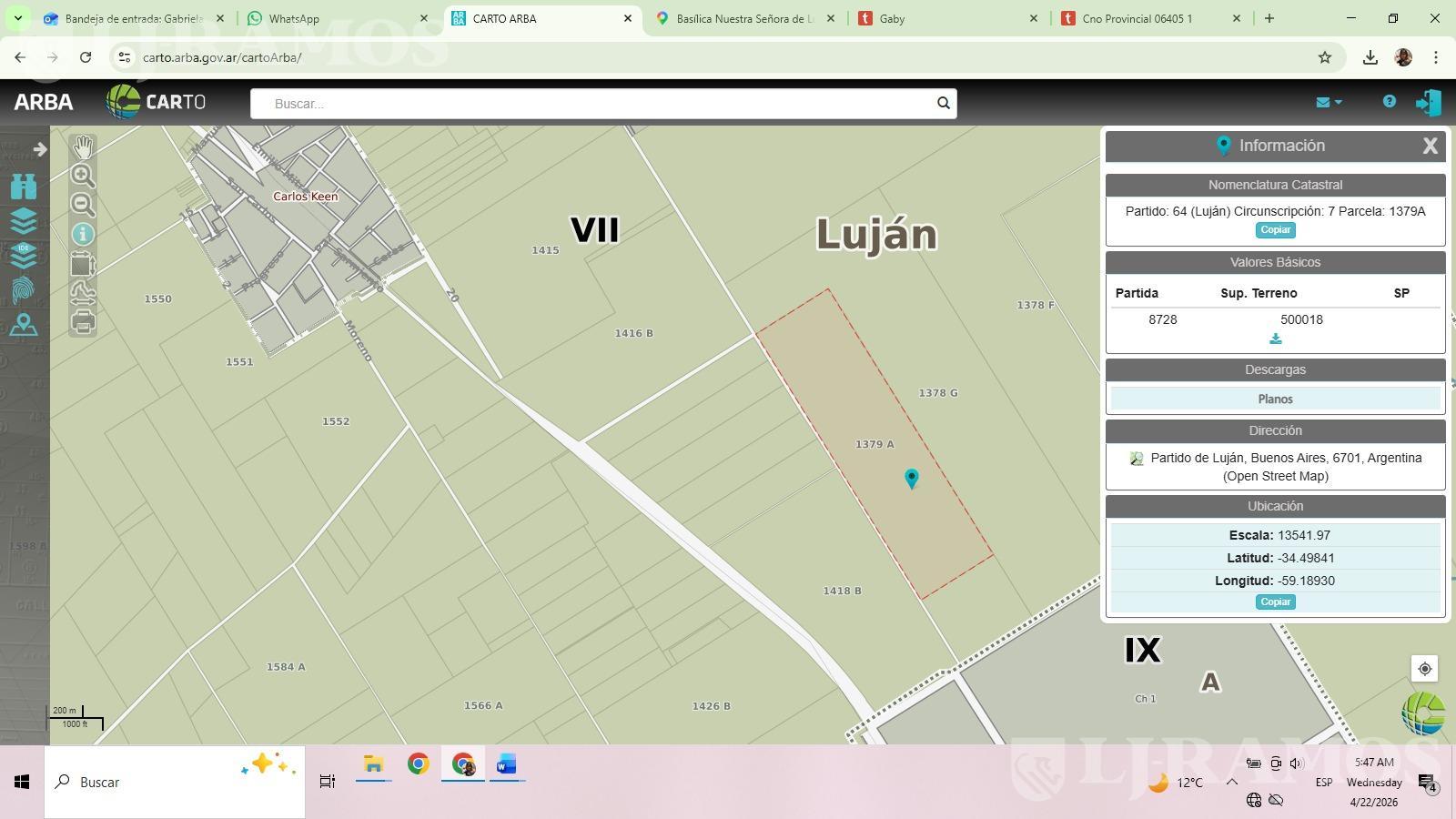
Task: Open a new browser tab
Action: [1269, 18]
